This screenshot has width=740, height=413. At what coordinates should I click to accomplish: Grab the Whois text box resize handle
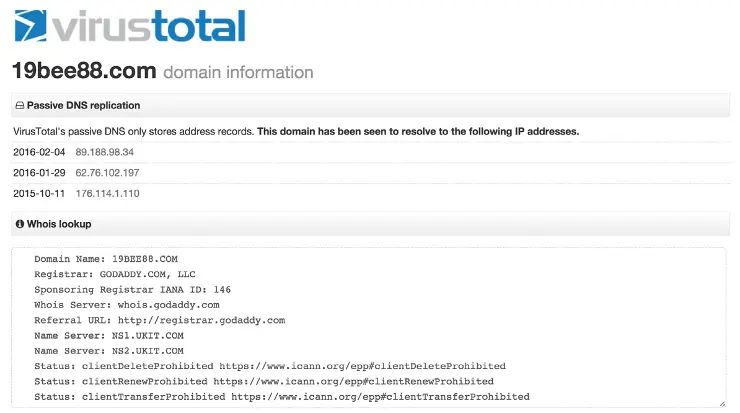click(721, 403)
